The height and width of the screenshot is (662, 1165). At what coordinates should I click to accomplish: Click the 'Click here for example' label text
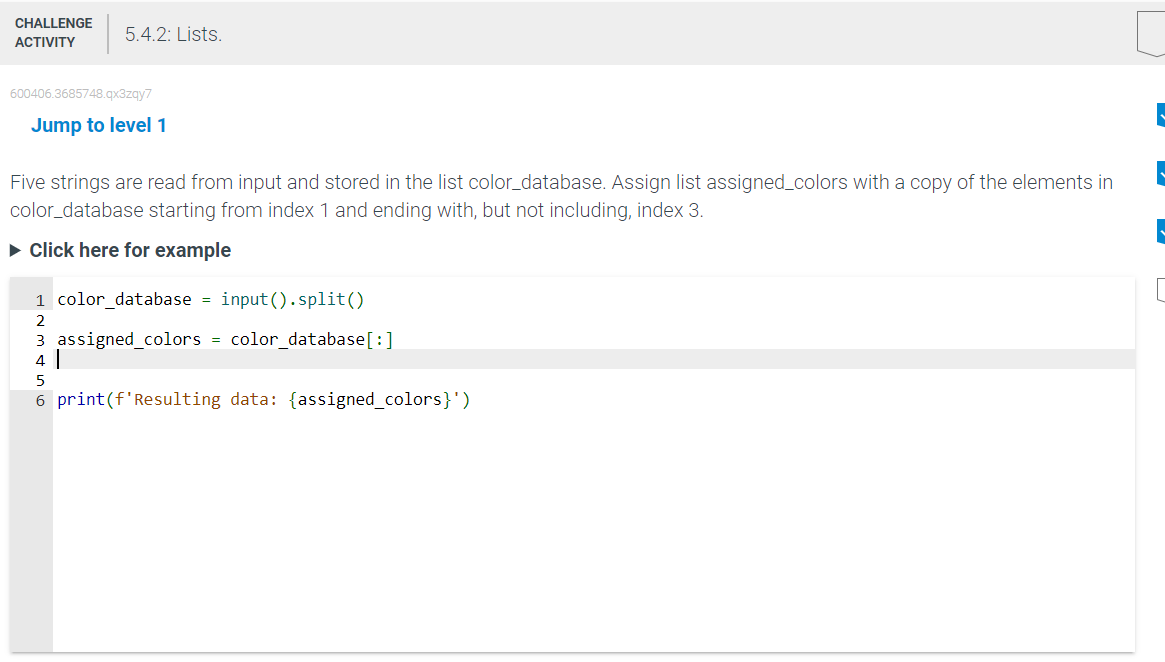click(x=129, y=250)
